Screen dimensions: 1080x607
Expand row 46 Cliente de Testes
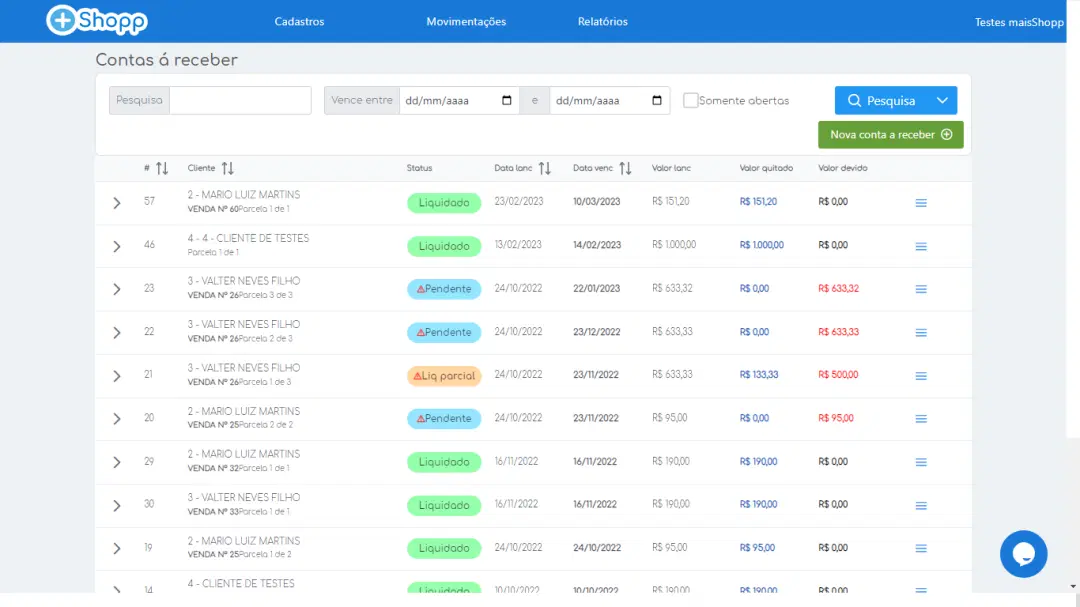(117, 246)
